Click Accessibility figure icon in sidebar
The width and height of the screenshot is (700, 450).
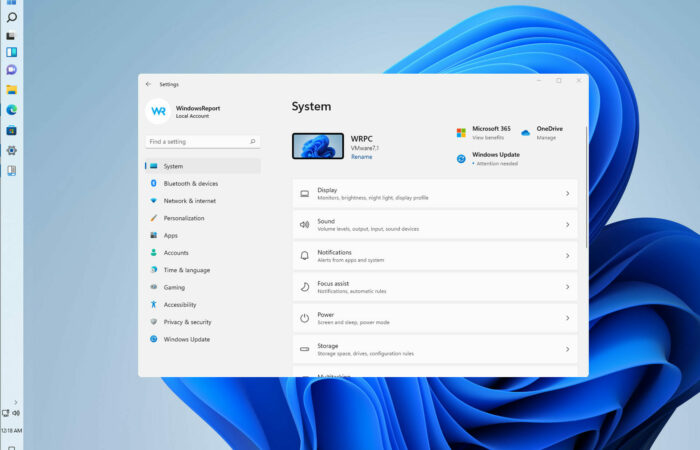(x=154, y=304)
